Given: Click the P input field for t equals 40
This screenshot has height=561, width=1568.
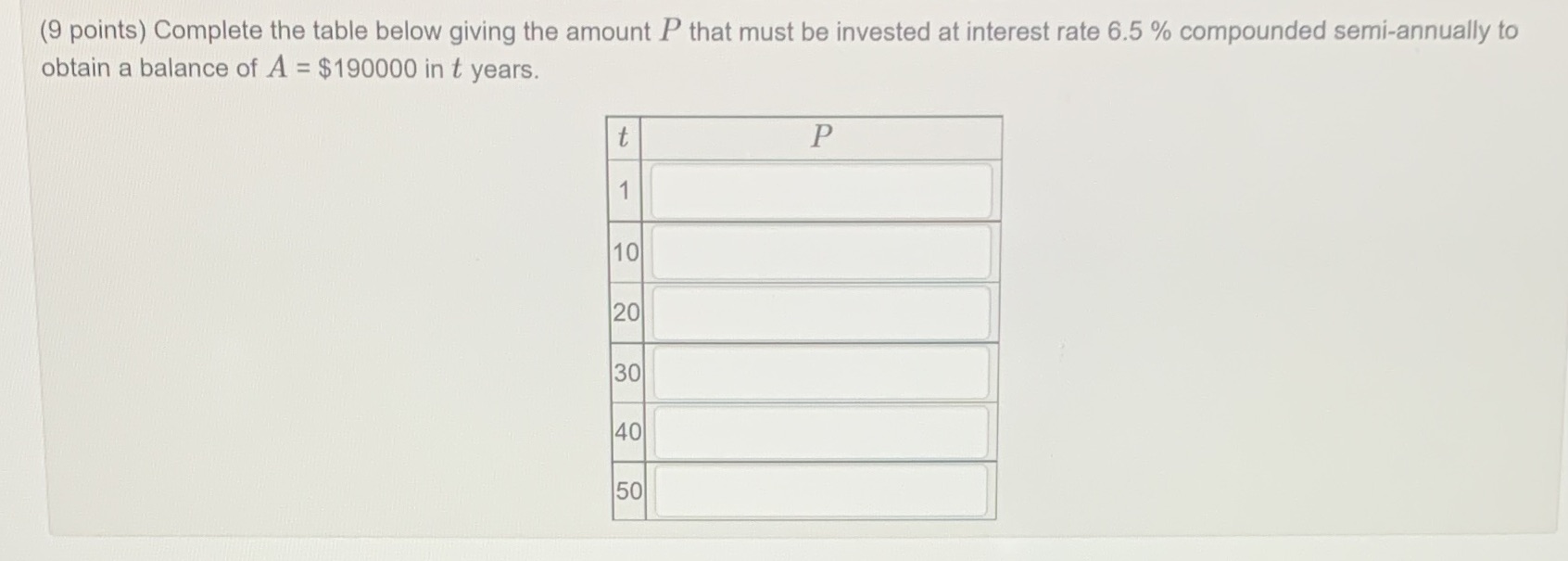Looking at the screenshot, I should tap(821, 433).
